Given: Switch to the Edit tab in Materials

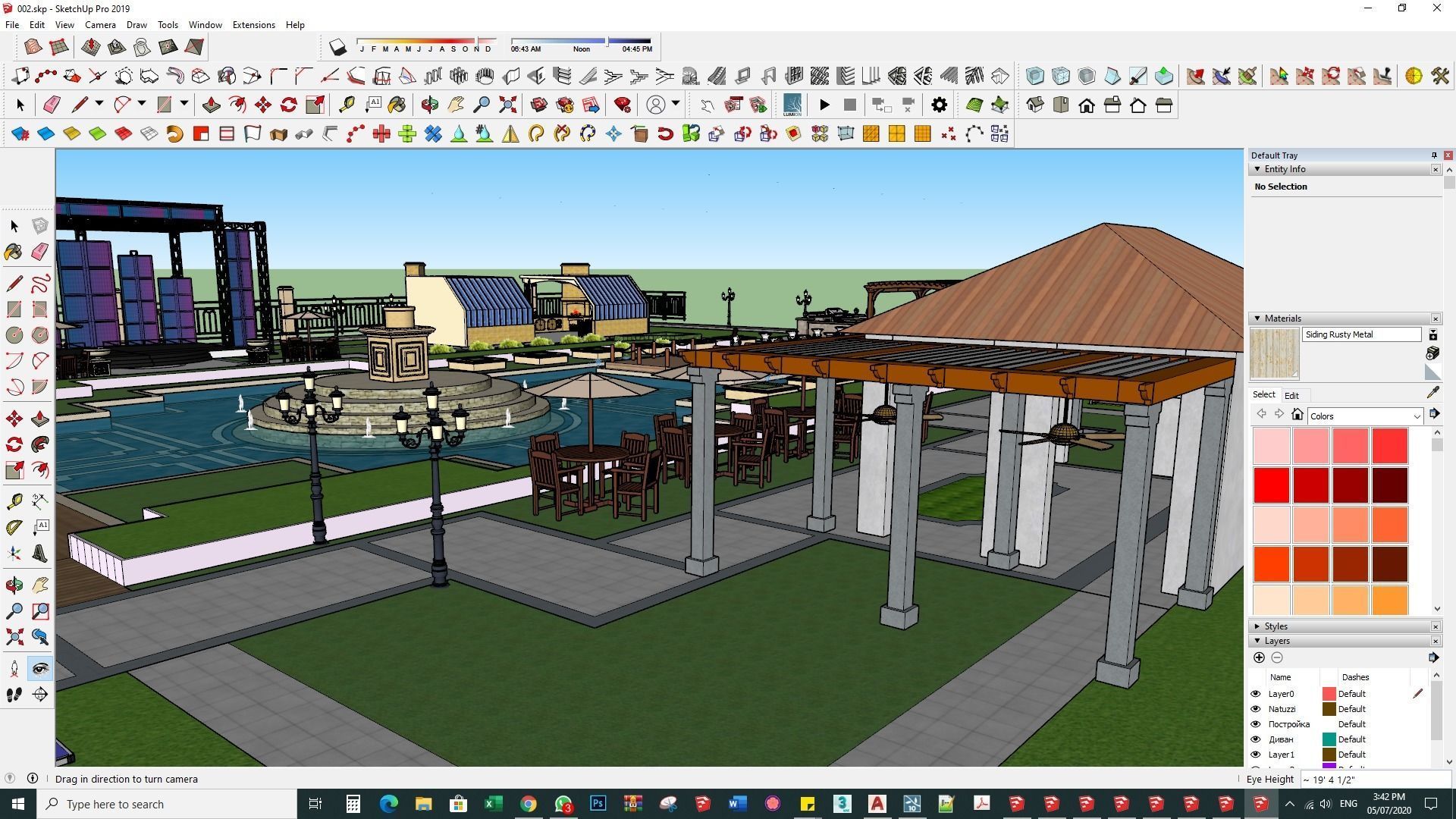Looking at the screenshot, I should pyautogui.click(x=1291, y=395).
